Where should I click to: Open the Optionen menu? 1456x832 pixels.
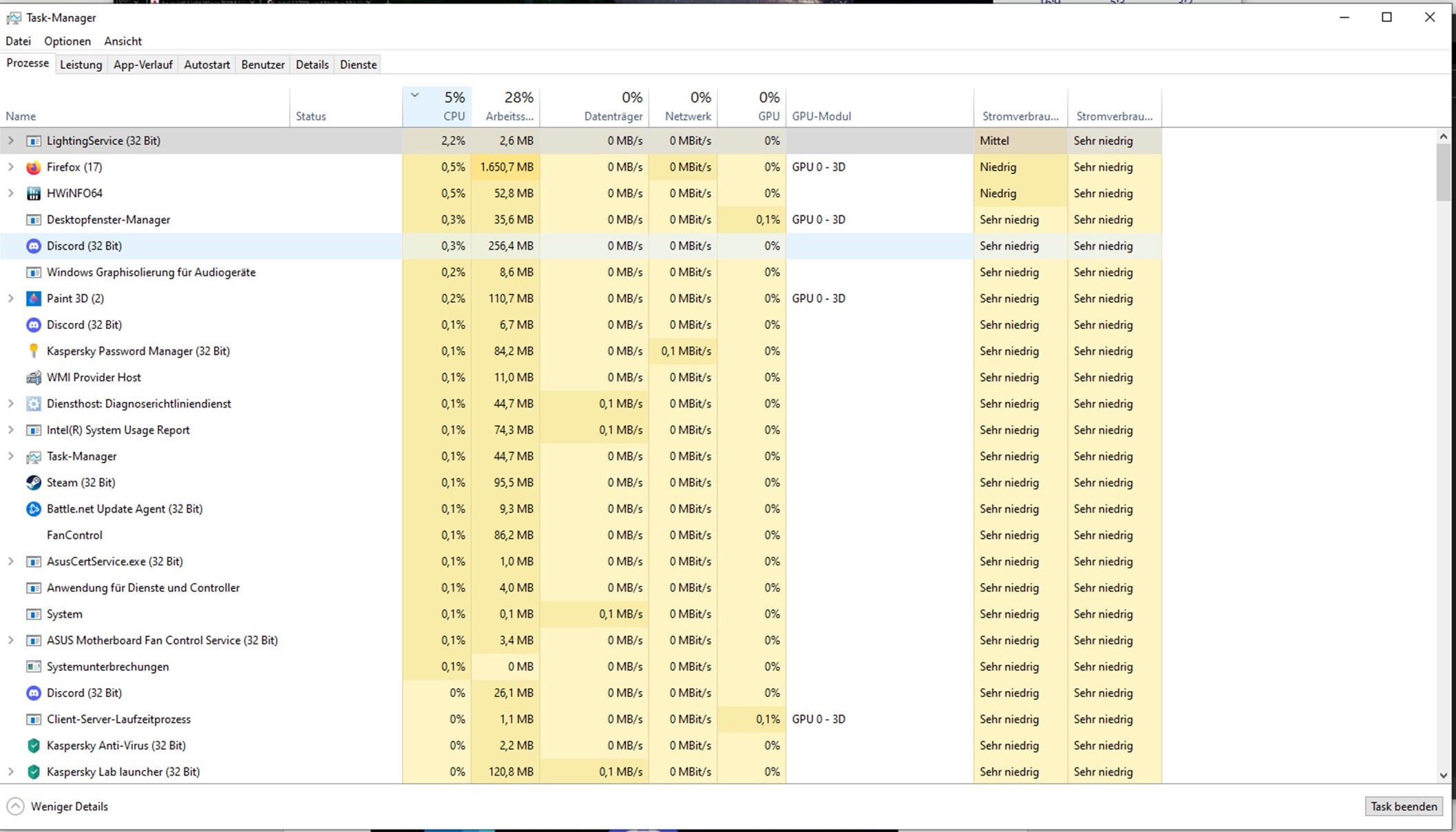67,41
